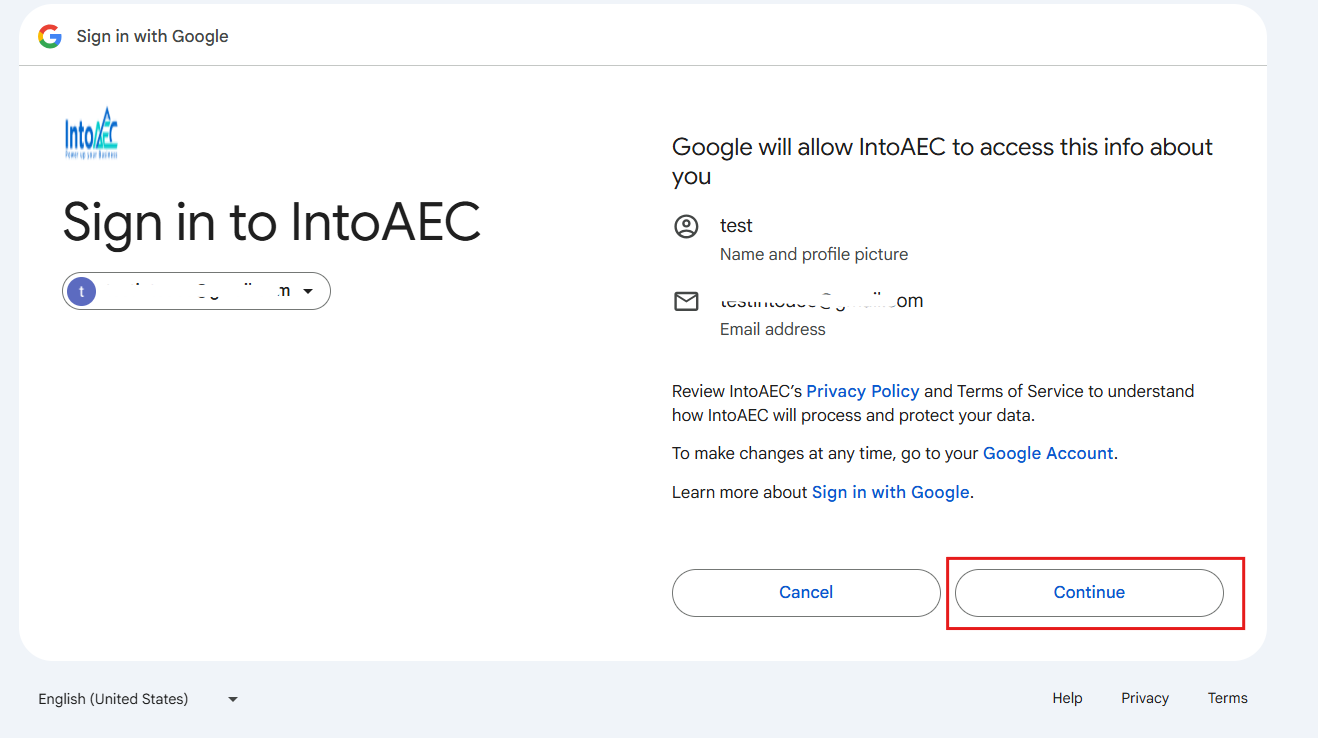This screenshot has width=1318, height=738.
Task: Open the Google Account link
Action: (1047, 453)
